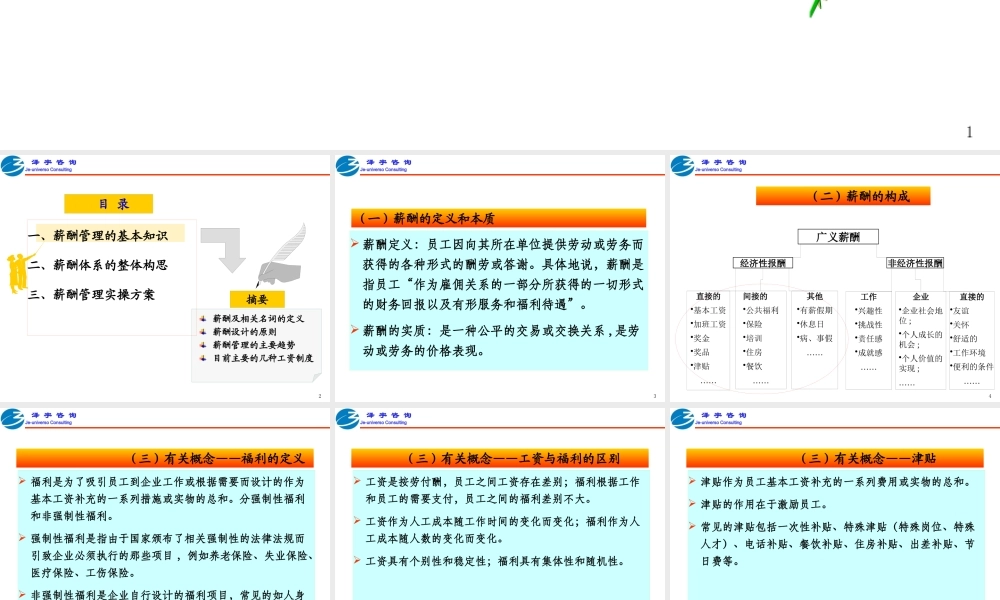Image resolution: width=1000 pixels, height=600 pixels.
Task: Click the •企业社会地位 item
Action: [x=921, y=315]
